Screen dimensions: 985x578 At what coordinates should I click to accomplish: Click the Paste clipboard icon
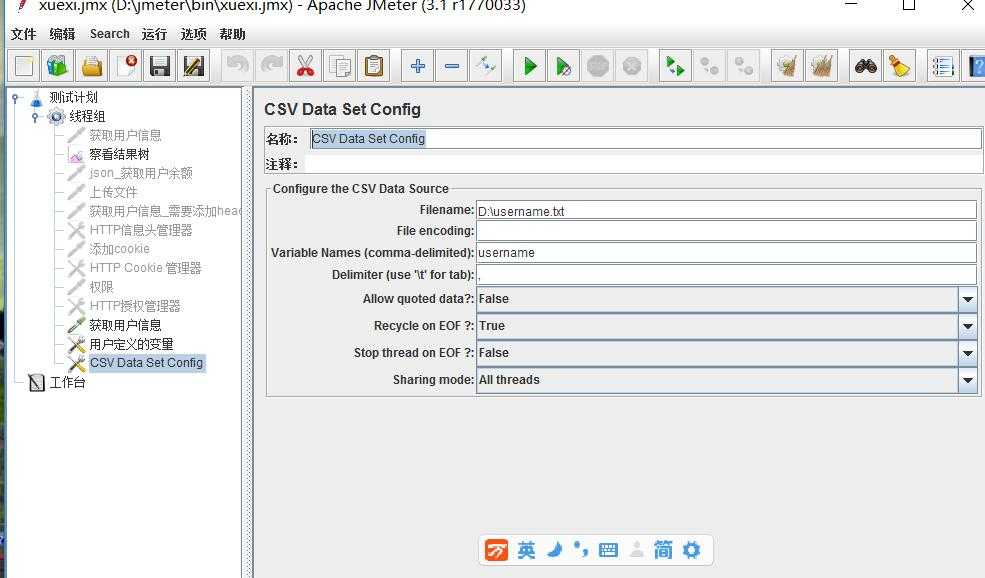click(374, 66)
